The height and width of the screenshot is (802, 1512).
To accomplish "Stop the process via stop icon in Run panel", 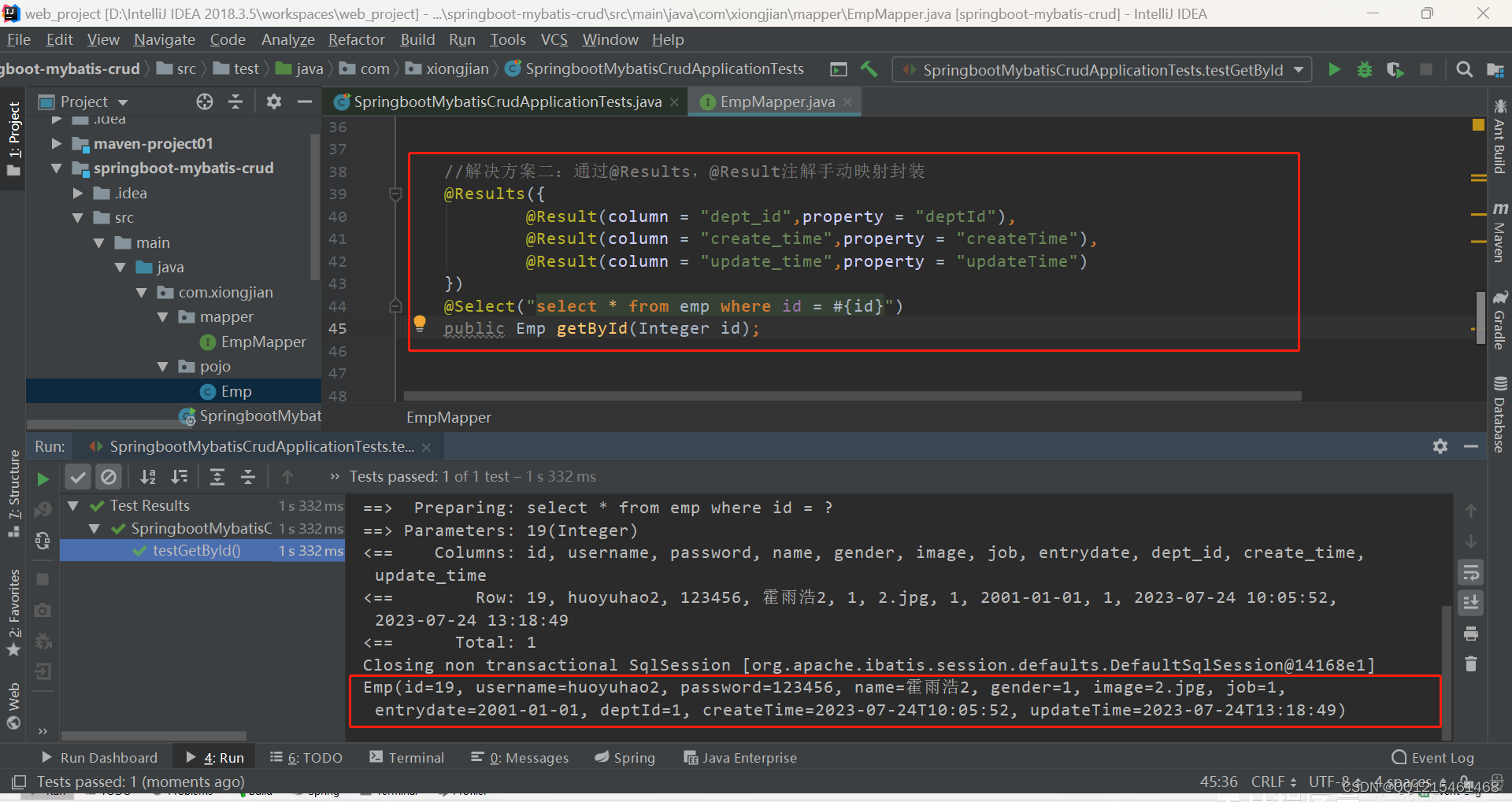I will [43, 579].
